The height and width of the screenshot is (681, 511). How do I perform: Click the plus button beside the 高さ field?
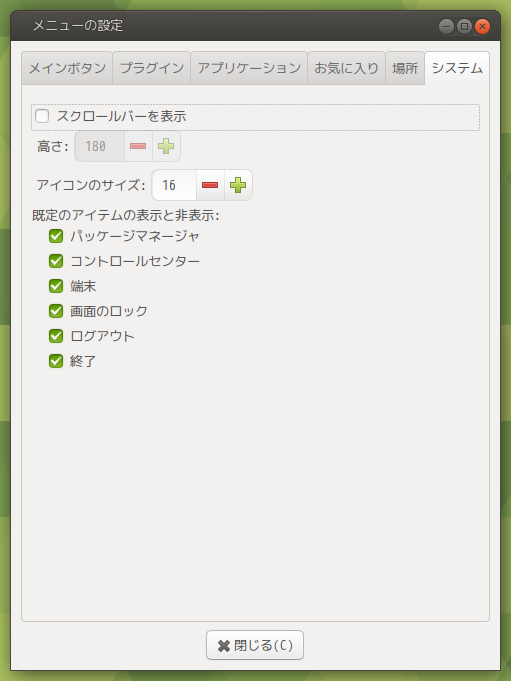pyautogui.click(x=166, y=146)
